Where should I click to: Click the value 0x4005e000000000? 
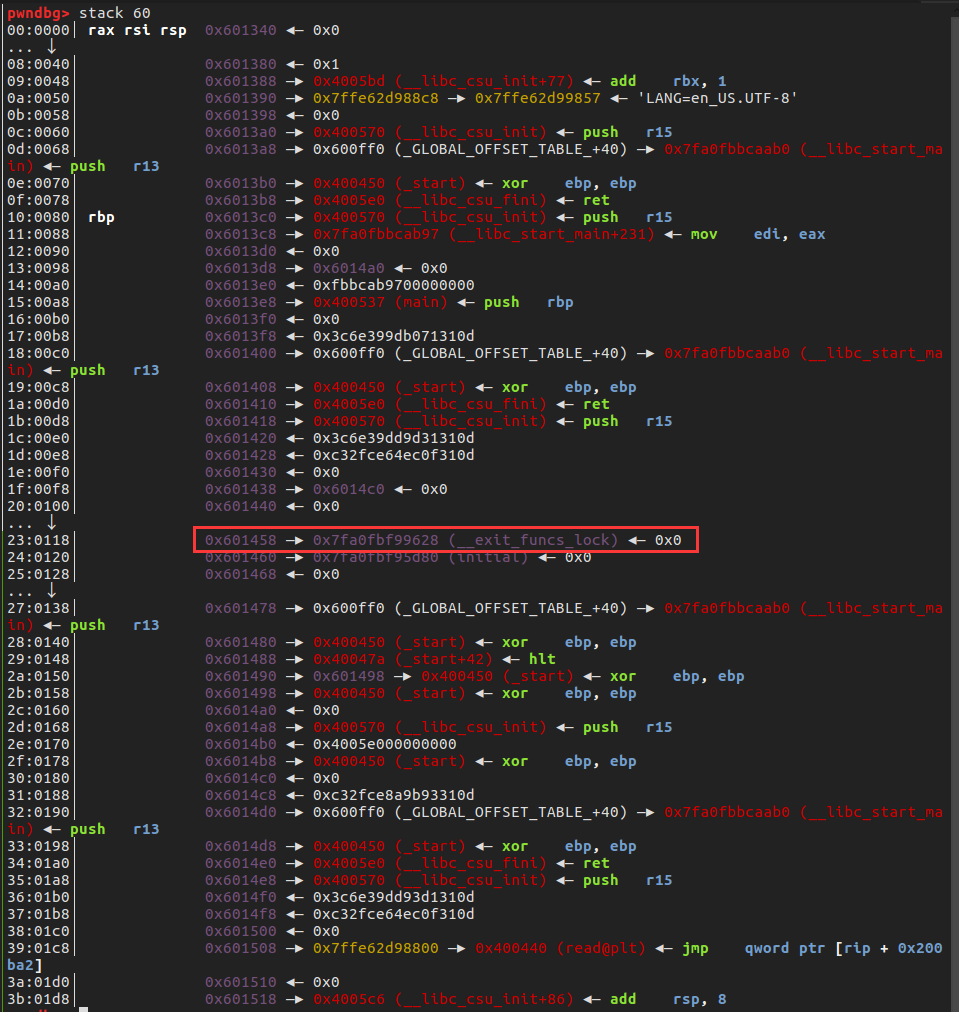(x=385, y=744)
